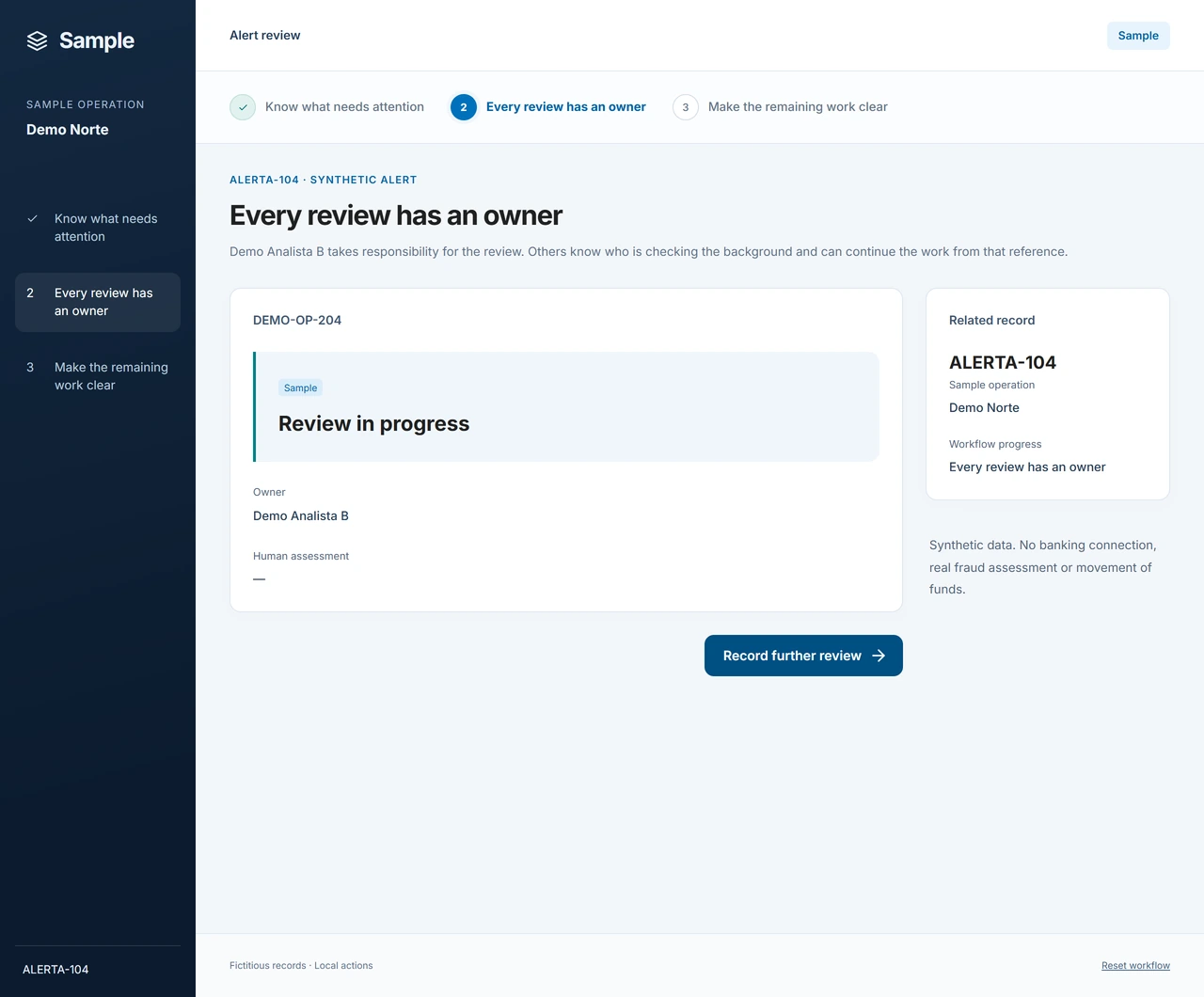
Task: Click the Reset workflow link
Action: click(x=1135, y=966)
